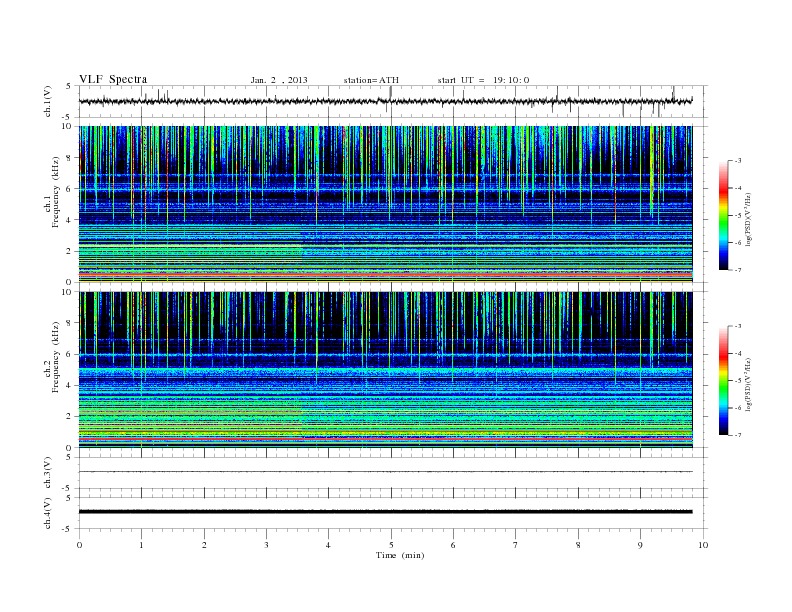Click the '-3' value on ch.1 color scale
This screenshot has width=792, height=612.
738,161
